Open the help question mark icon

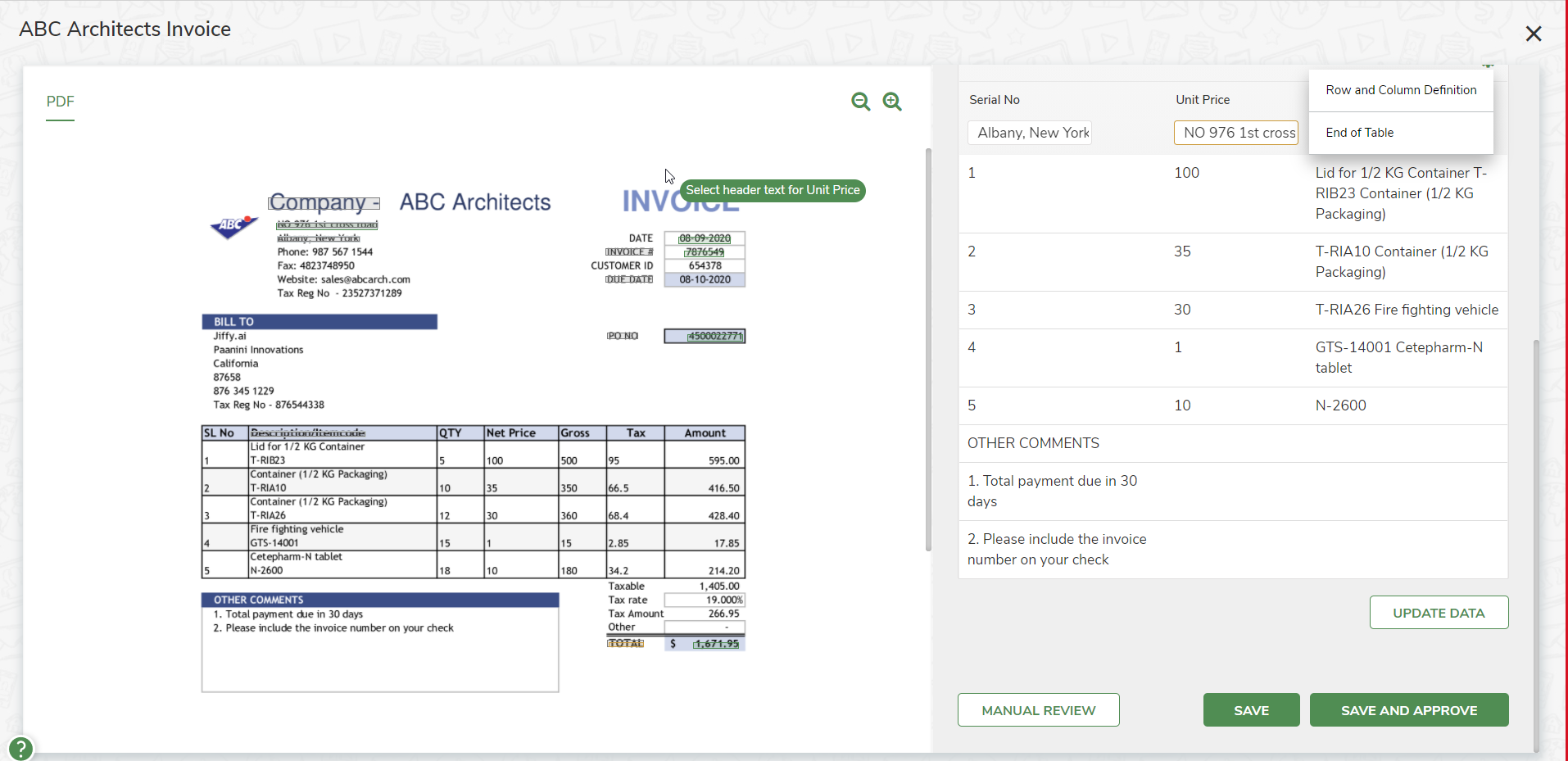point(20,748)
